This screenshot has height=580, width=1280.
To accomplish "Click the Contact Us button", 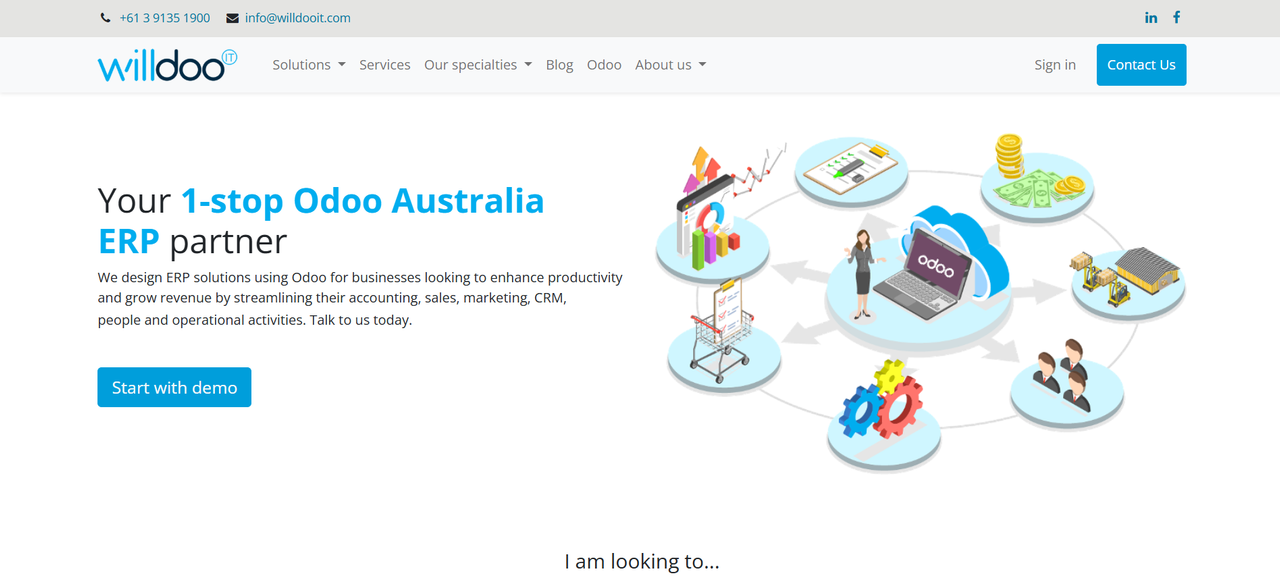I will 1141,65.
